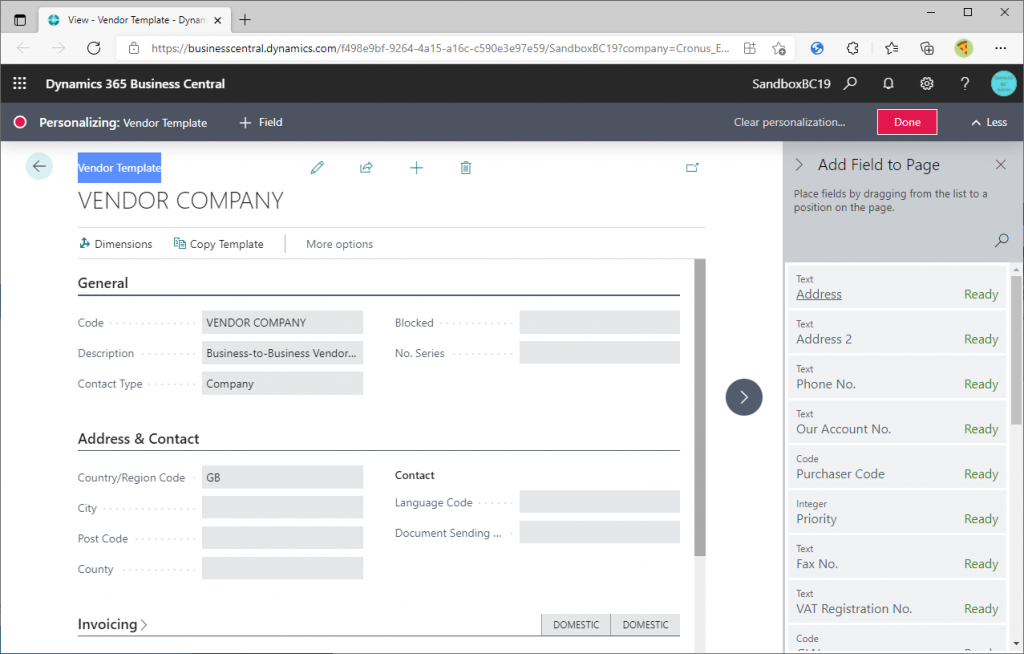Viewport: 1024px width, 654px height.
Task: Select the Purchaser Code field
Action: coord(897,468)
